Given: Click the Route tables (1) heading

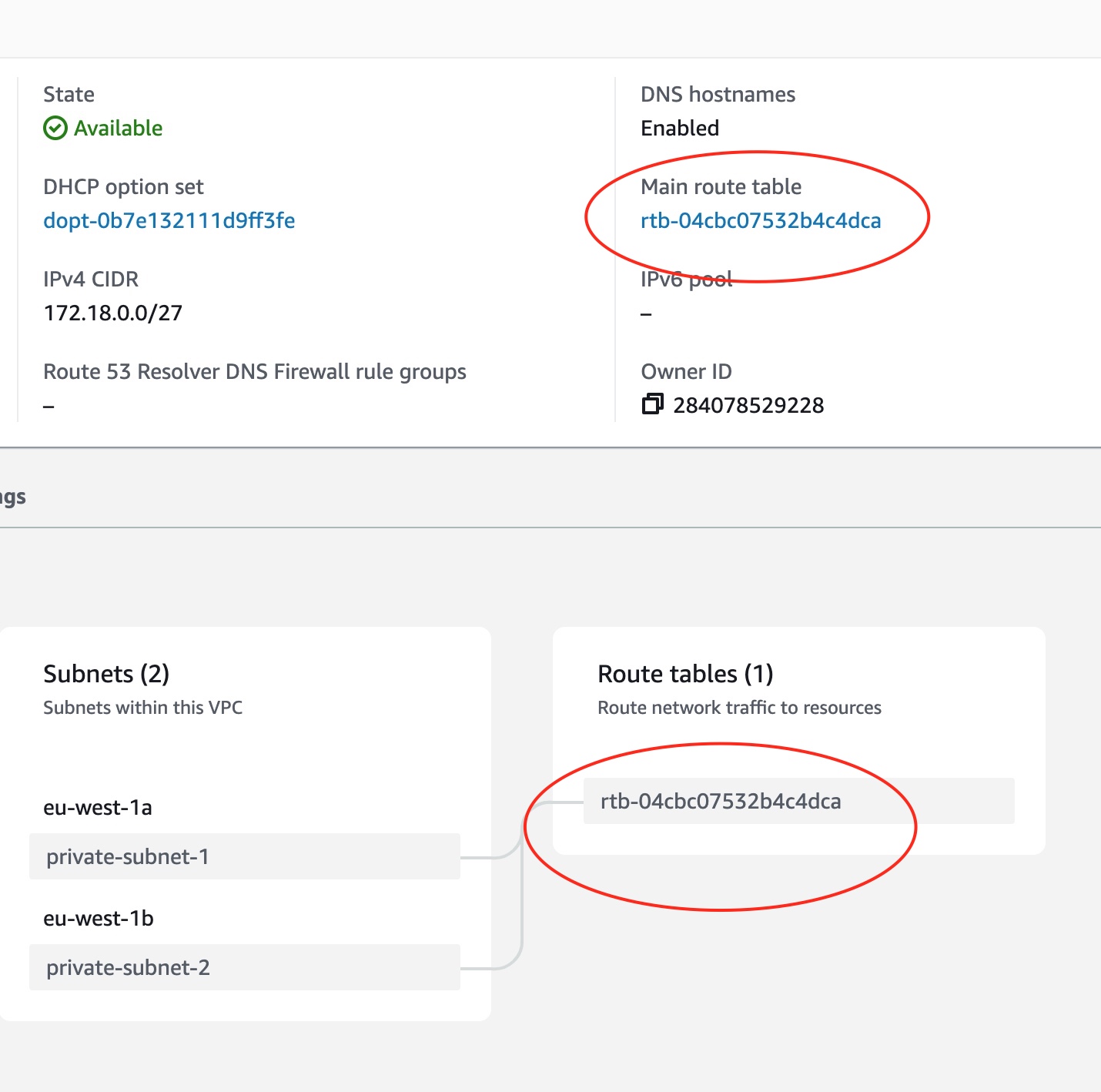Looking at the screenshot, I should tap(685, 674).
